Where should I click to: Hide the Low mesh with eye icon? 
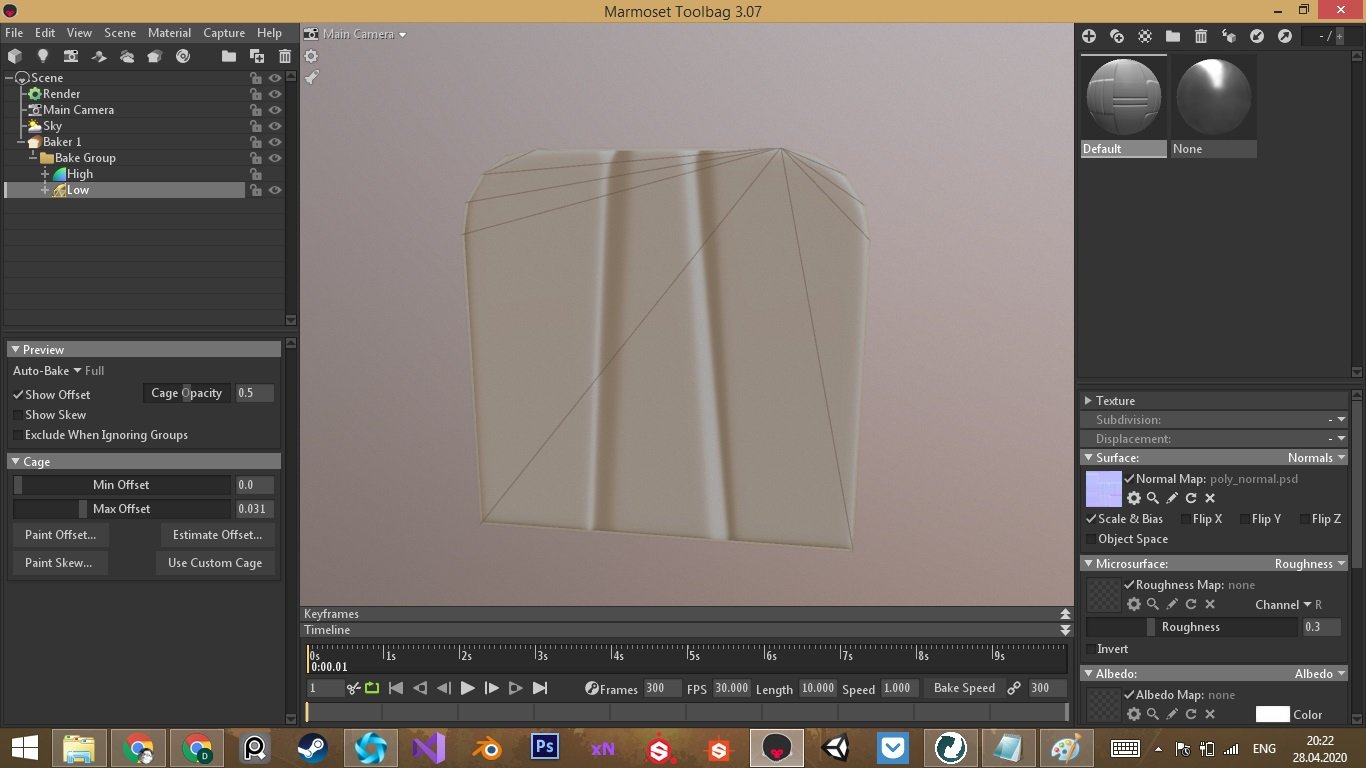coord(274,190)
